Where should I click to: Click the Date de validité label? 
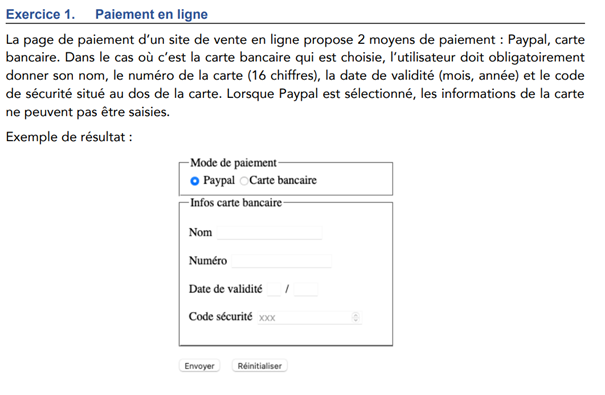225,289
